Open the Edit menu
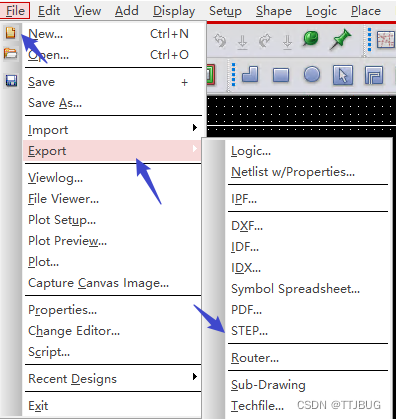Screen dimensions: 396x419 [49, 11]
